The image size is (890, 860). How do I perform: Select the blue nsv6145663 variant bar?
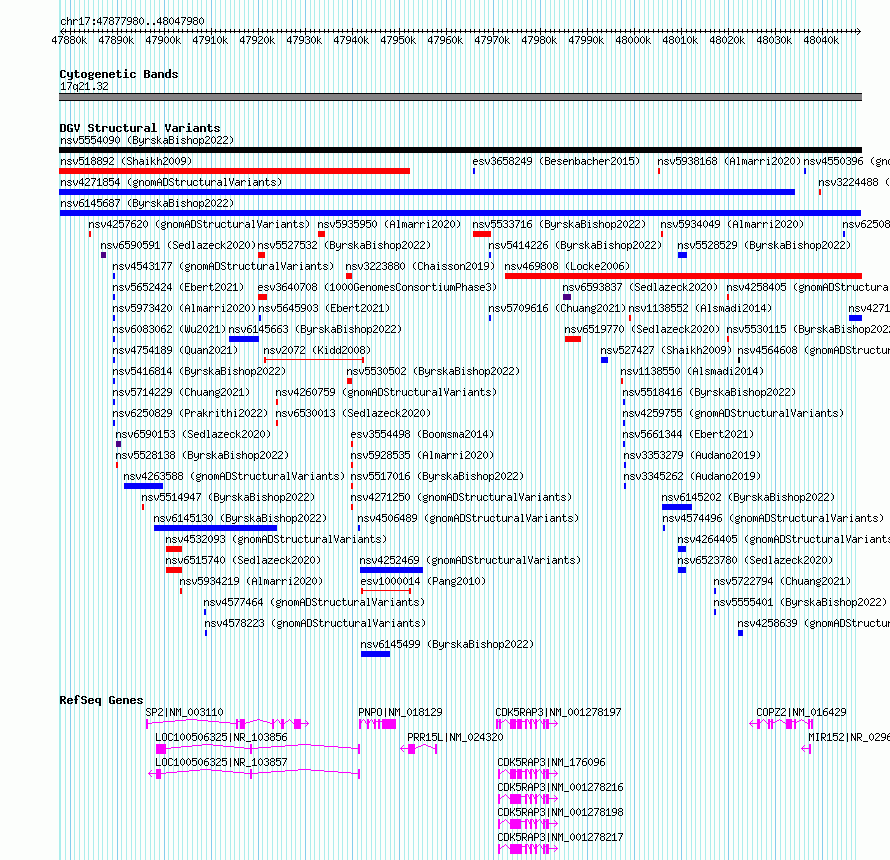(244, 339)
